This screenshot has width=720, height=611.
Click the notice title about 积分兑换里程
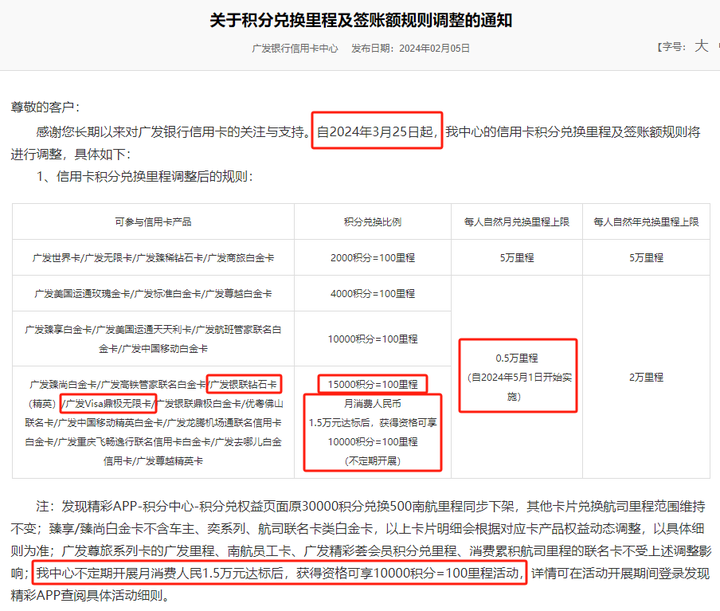[360, 20]
